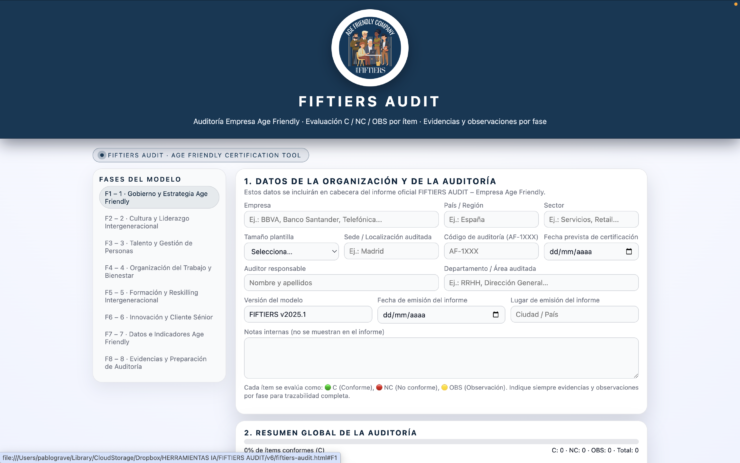The image size is (740, 463).
Task: Click the Empresa input field
Action: tap(341, 220)
